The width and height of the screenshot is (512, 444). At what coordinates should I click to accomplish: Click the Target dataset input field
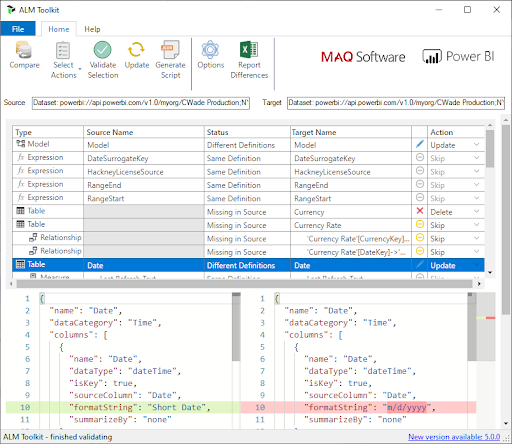pos(396,103)
